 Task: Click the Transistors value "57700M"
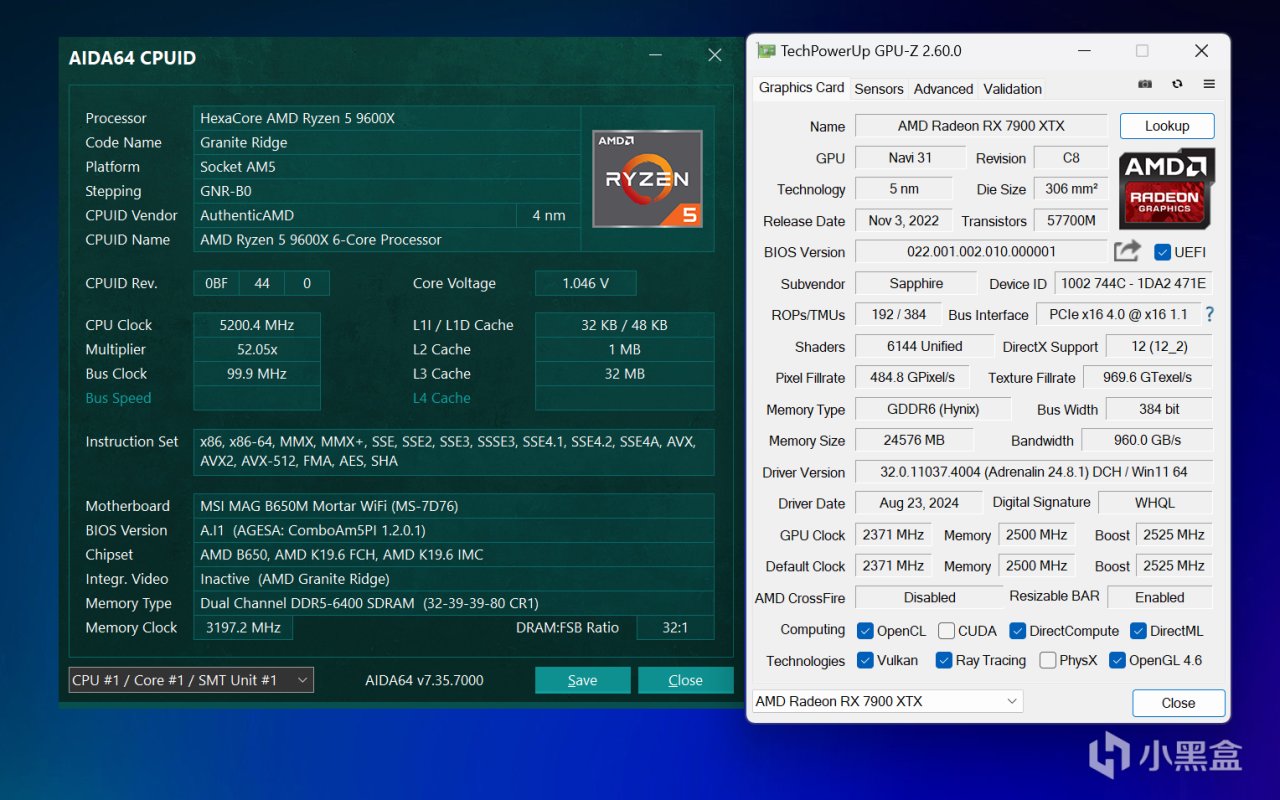1071,221
